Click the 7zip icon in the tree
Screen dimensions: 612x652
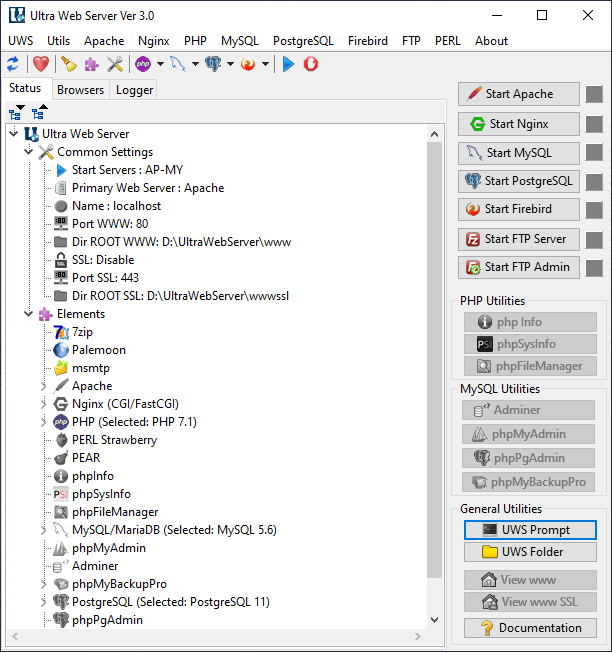[61, 332]
